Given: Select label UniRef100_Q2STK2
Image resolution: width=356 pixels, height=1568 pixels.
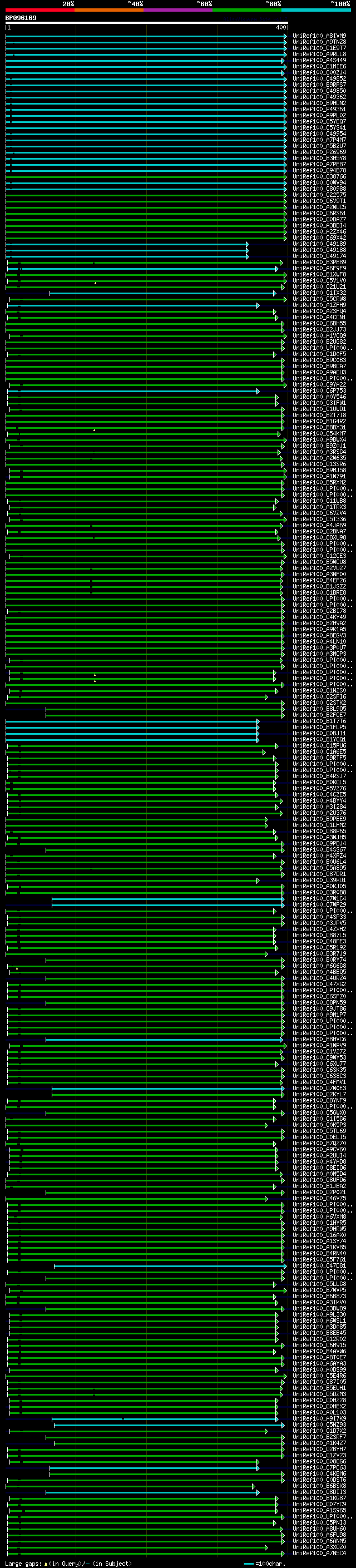Looking at the screenshot, I should point(319,703).
